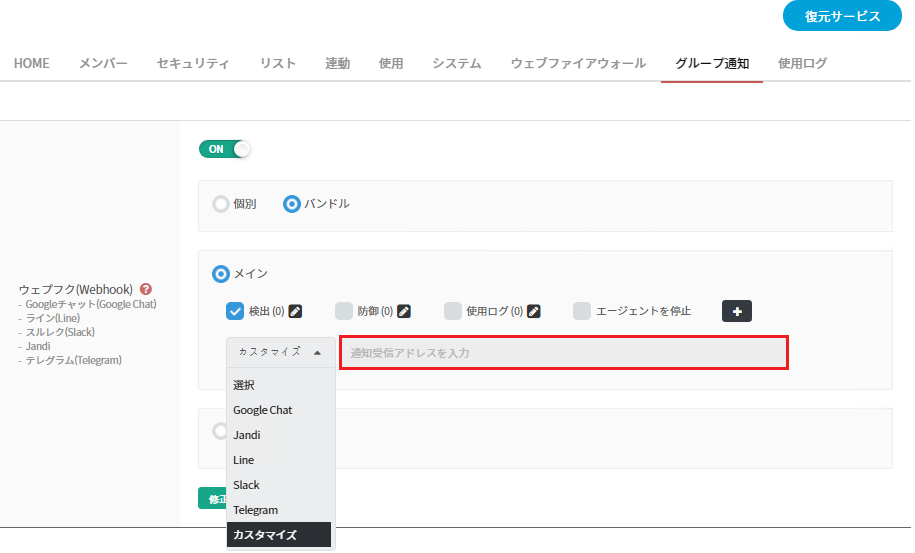The width and height of the screenshot is (915, 553).
Task: Enable the 防御 checkbox
Action: 344,311
